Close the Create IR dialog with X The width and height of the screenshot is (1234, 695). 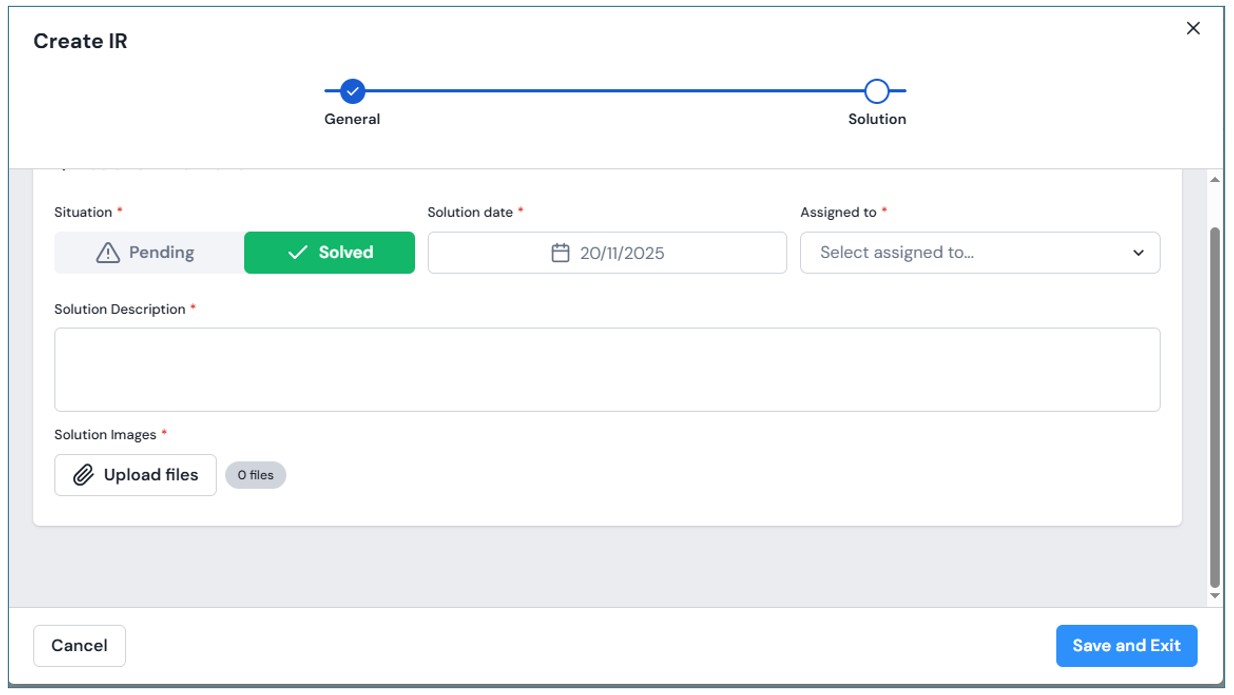click(x=1192, y=29)
